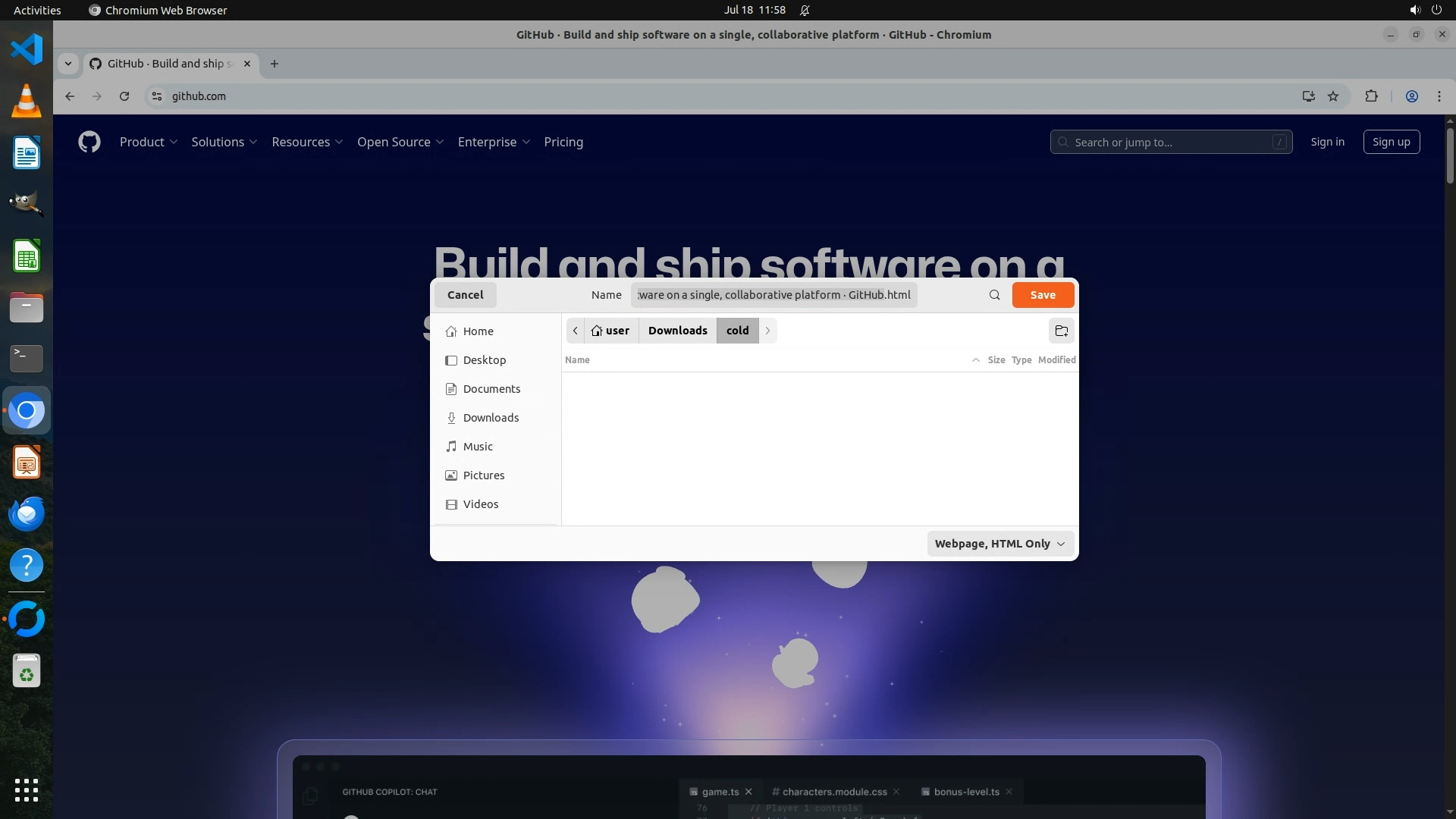Go back using path bar left chevron

(x=576, y=331)
